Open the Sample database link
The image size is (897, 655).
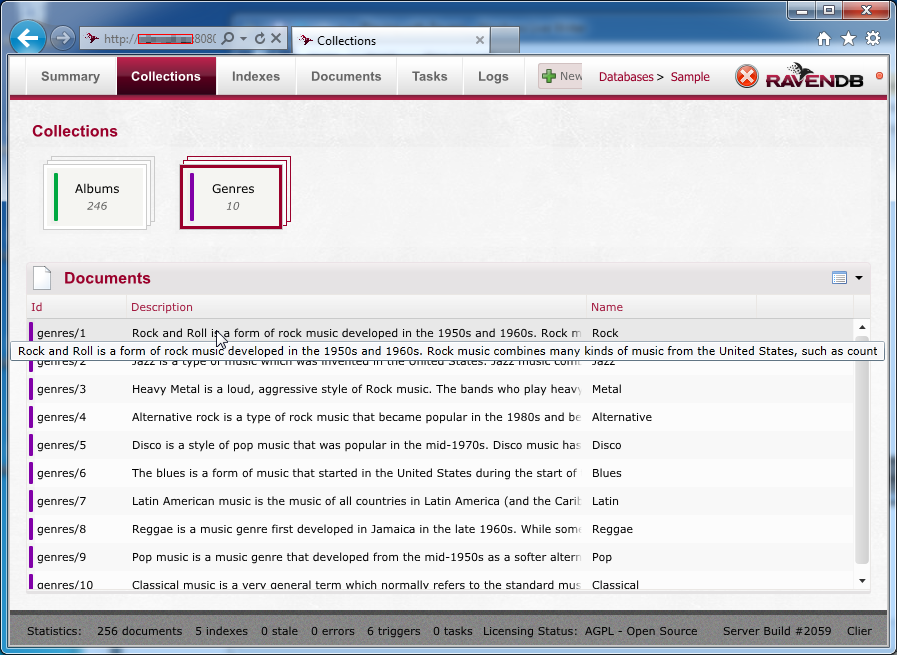(x=690, y=77)
